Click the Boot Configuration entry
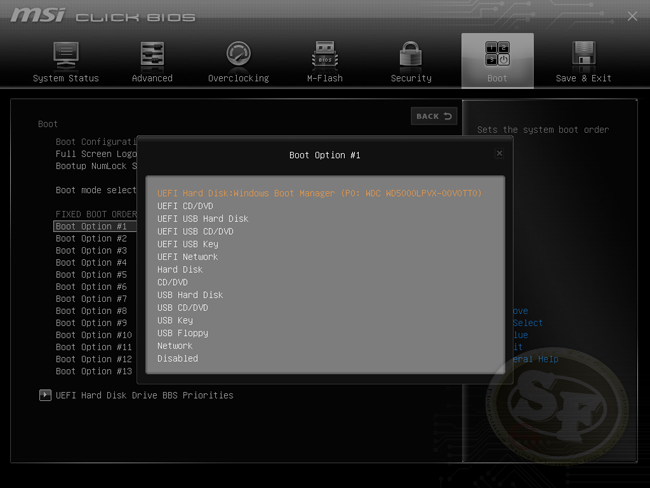 96,142
